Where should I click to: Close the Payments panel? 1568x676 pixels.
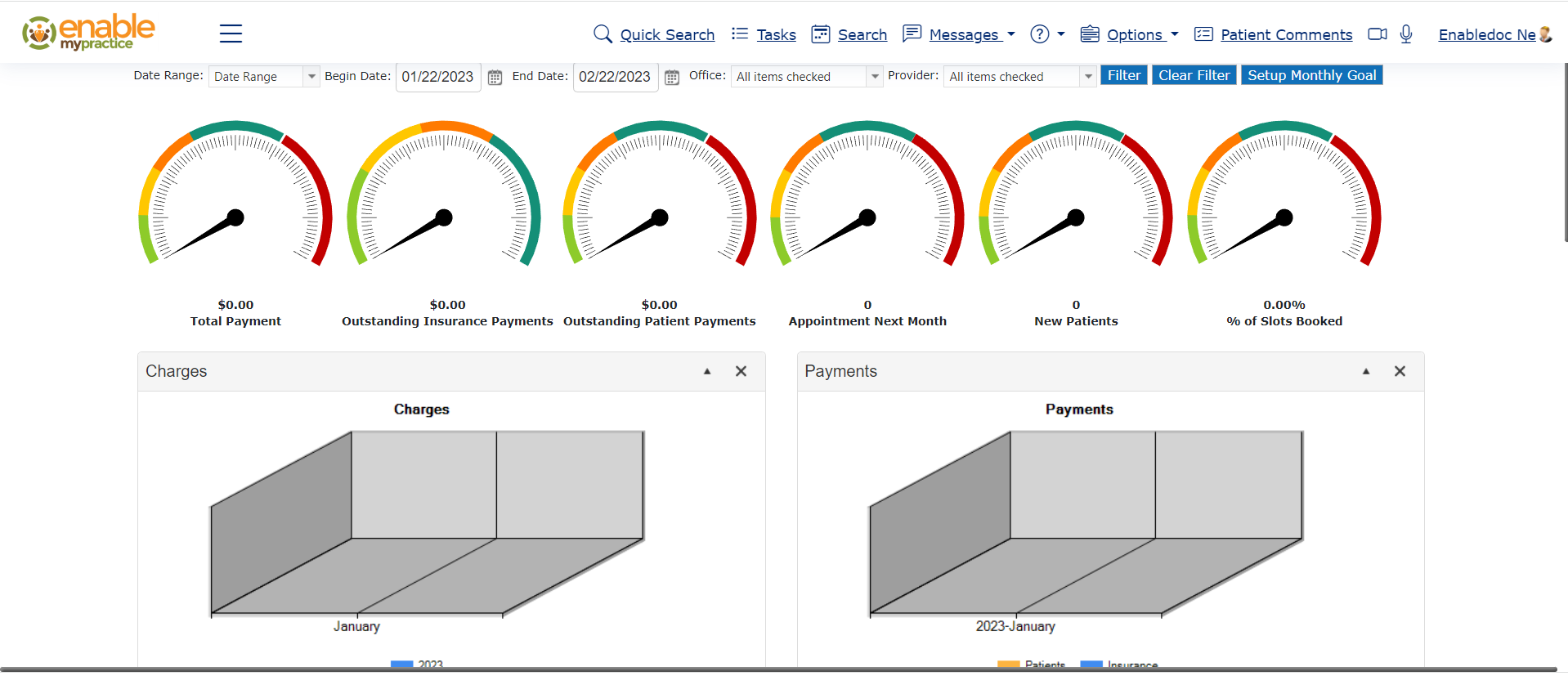pyautogui.click(x=1400, y=371)
